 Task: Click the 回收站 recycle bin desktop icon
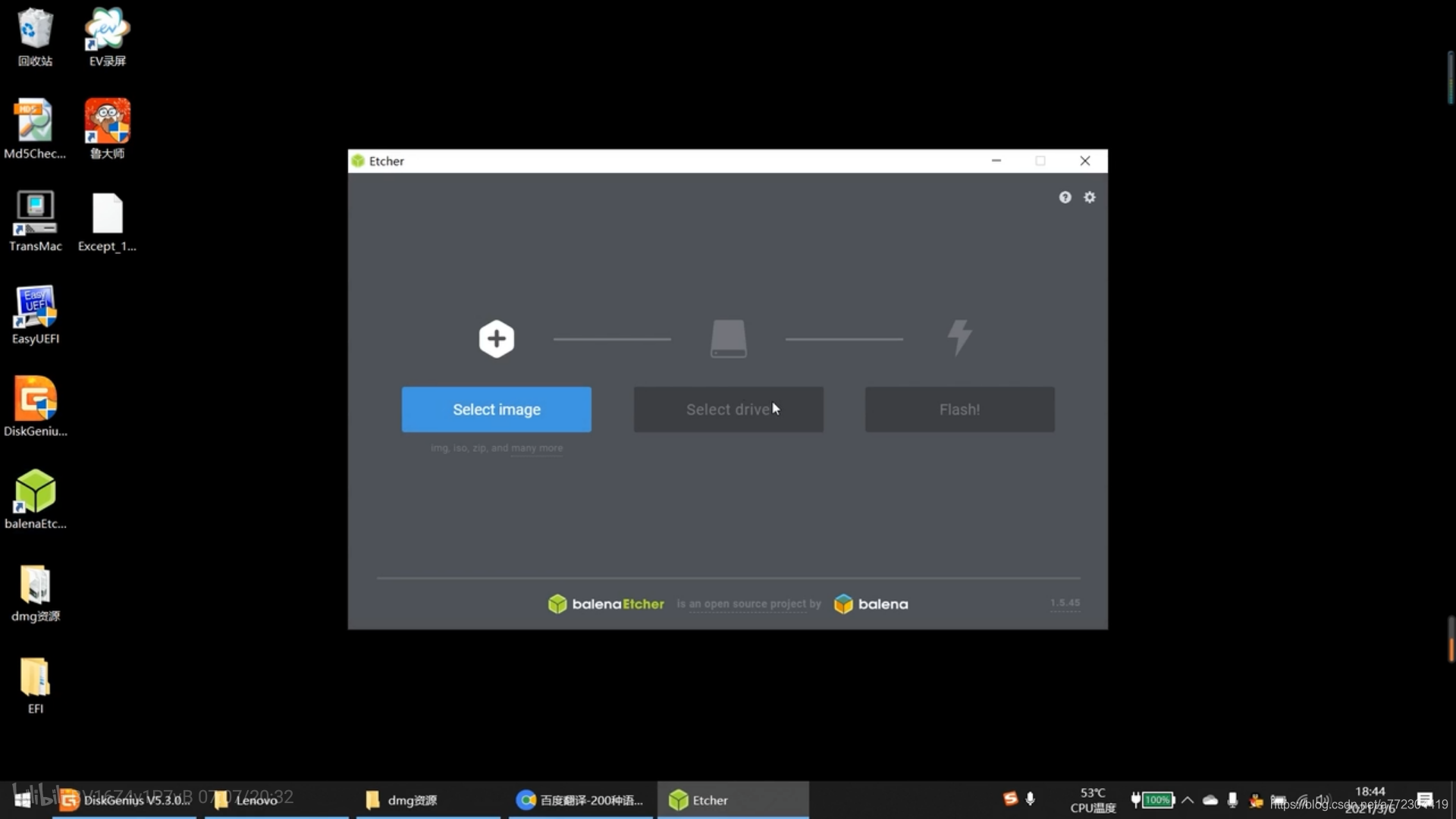pyautogui.click(x=35, y=38)
